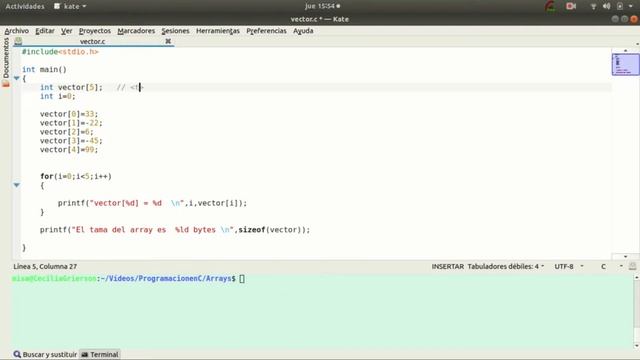Click the screen recorder camera icon
640x360 pixels.
[571, 6]
